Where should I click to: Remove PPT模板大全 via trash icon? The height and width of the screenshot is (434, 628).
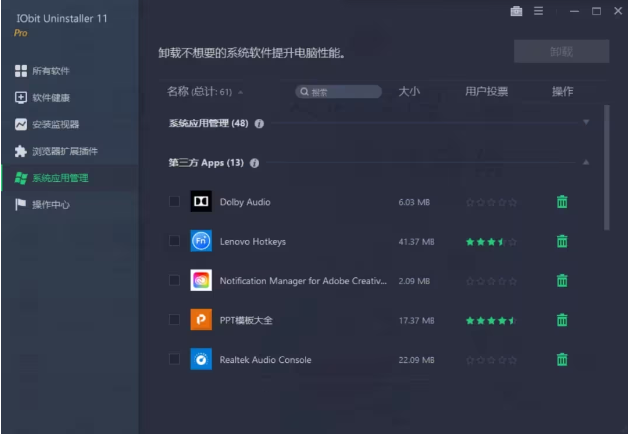point(562,320)
